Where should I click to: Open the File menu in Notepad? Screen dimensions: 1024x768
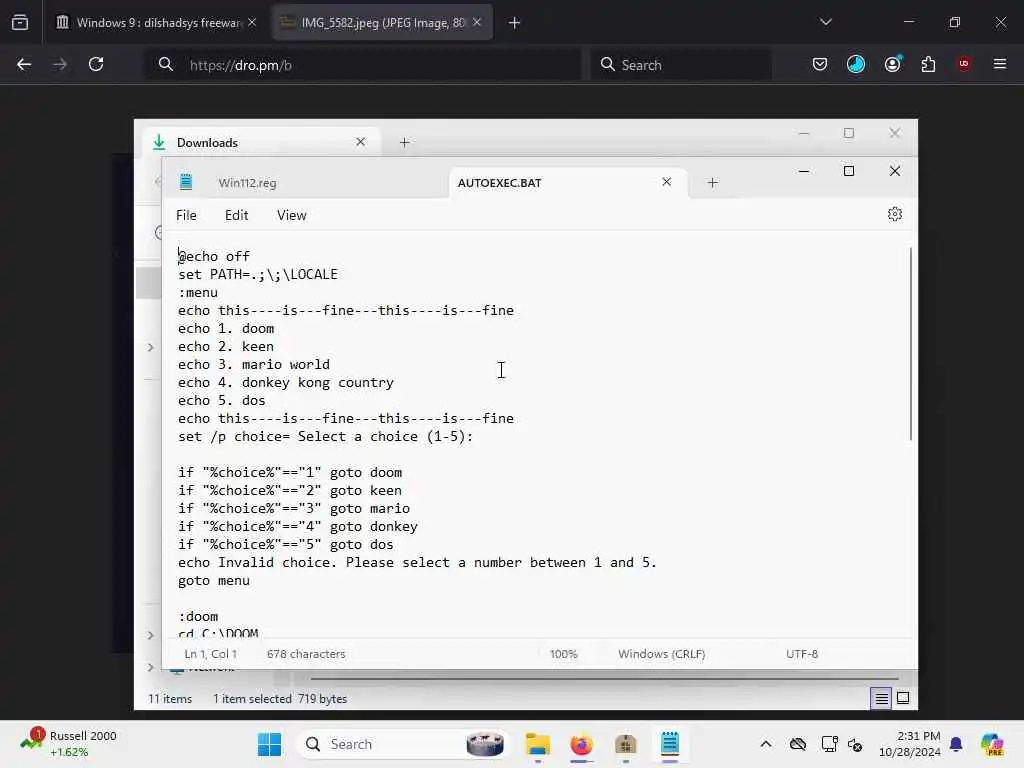point(186,215)
